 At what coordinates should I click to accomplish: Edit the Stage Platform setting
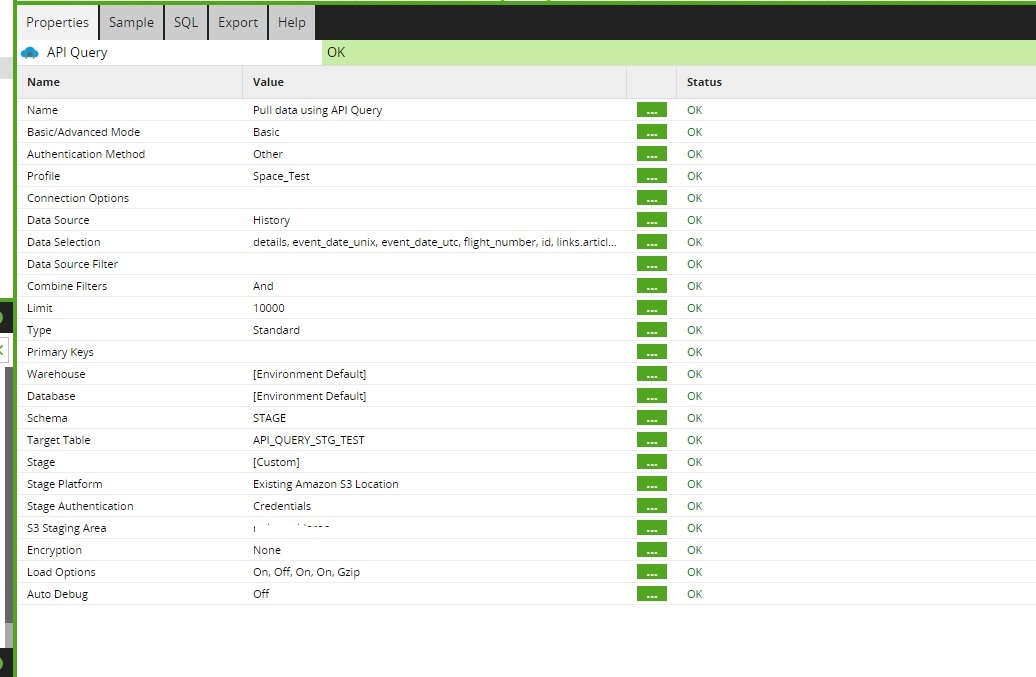pyautogui.click(x=651, y=484)
